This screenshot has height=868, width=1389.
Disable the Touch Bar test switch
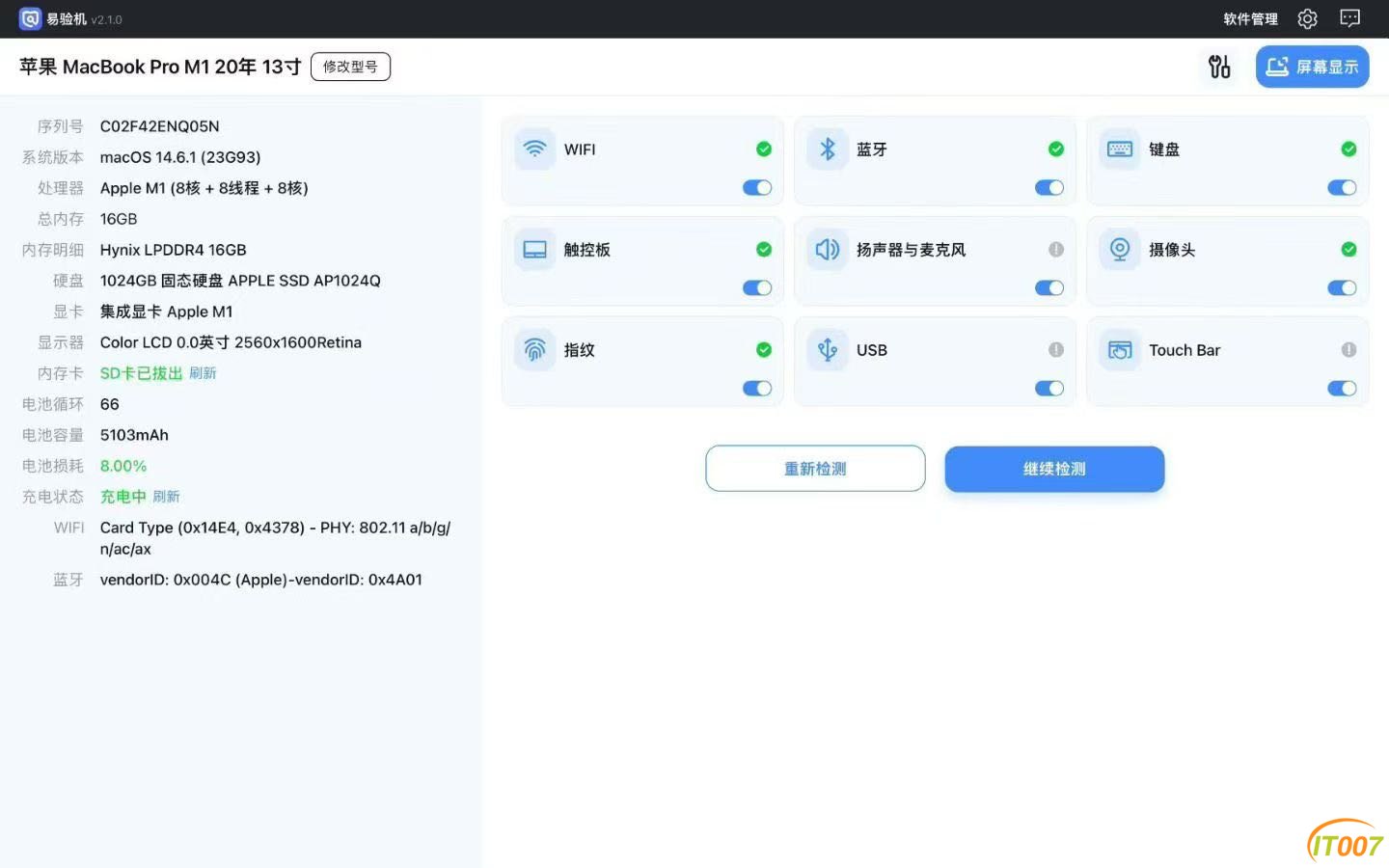[x=1342, y=389]
